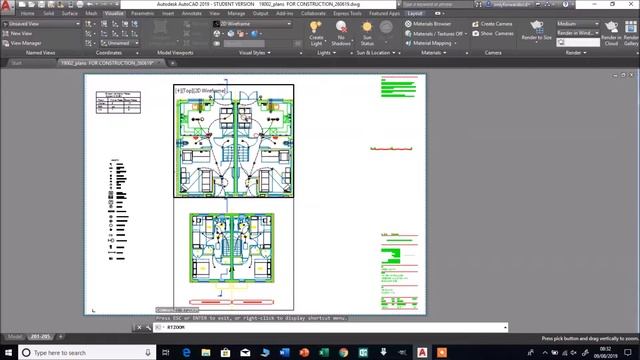The image size is (640, 360).
Task: Switch to the Solid ribbon tab
Action: pos(49,13)
